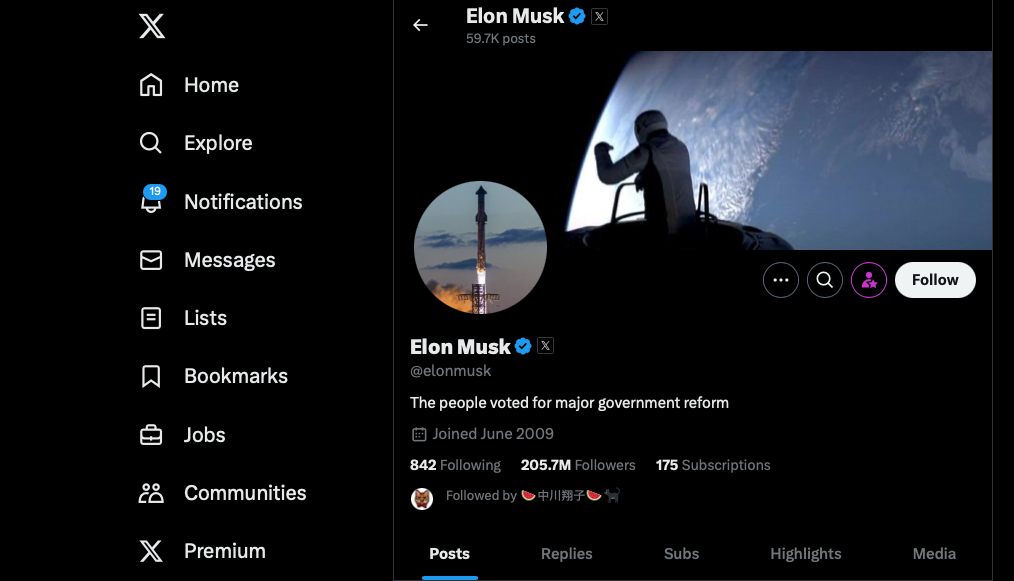View Elon Musk's 205.7M Followers
Screen dimensions: 1014x581
pos(578,465)
